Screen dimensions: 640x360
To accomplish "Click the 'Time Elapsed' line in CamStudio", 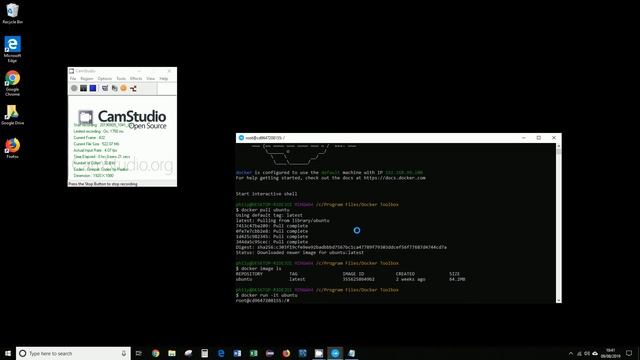I will (x=102, y=157).
